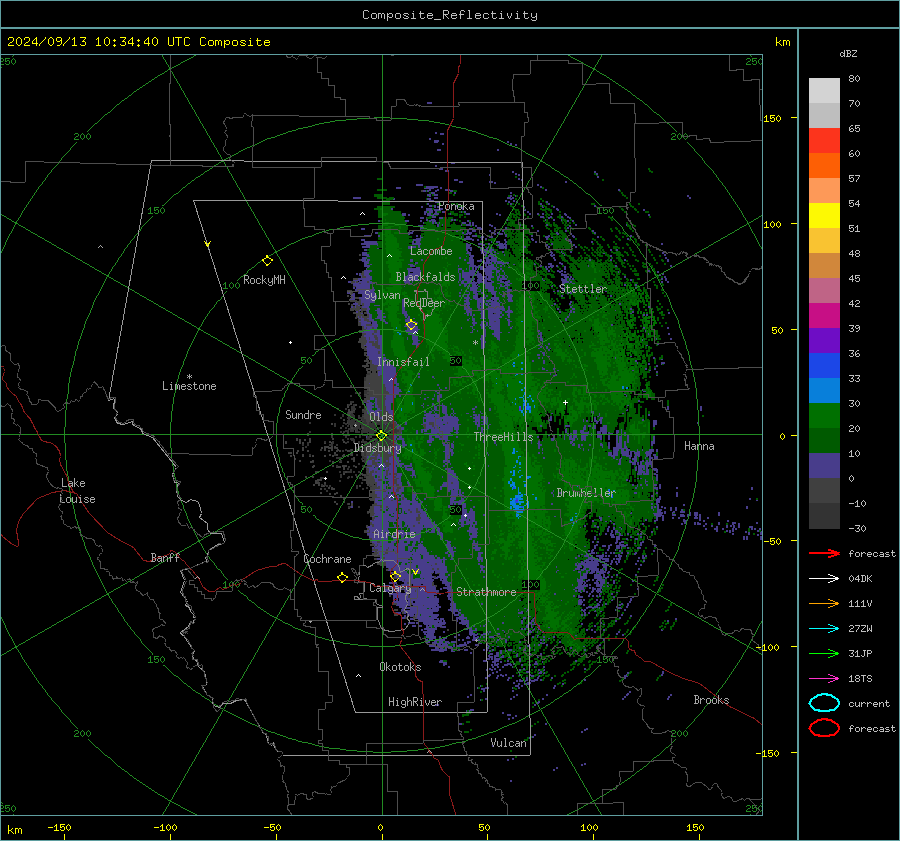Click the Innisfail city label
Screen dimensions: 900x841
tap(403, 362)
